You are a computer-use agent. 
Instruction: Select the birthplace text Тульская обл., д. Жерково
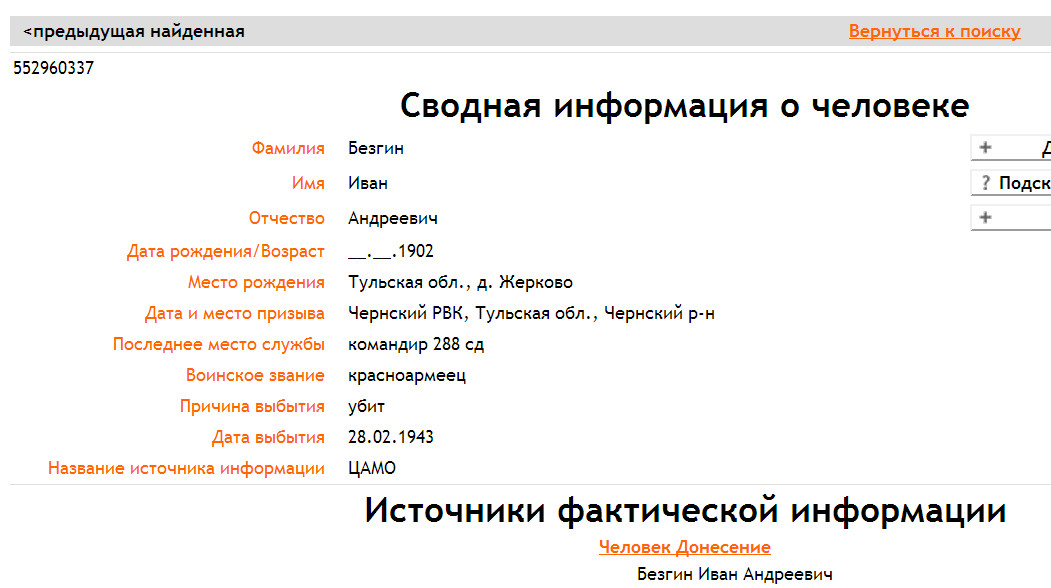coord(460,283)
